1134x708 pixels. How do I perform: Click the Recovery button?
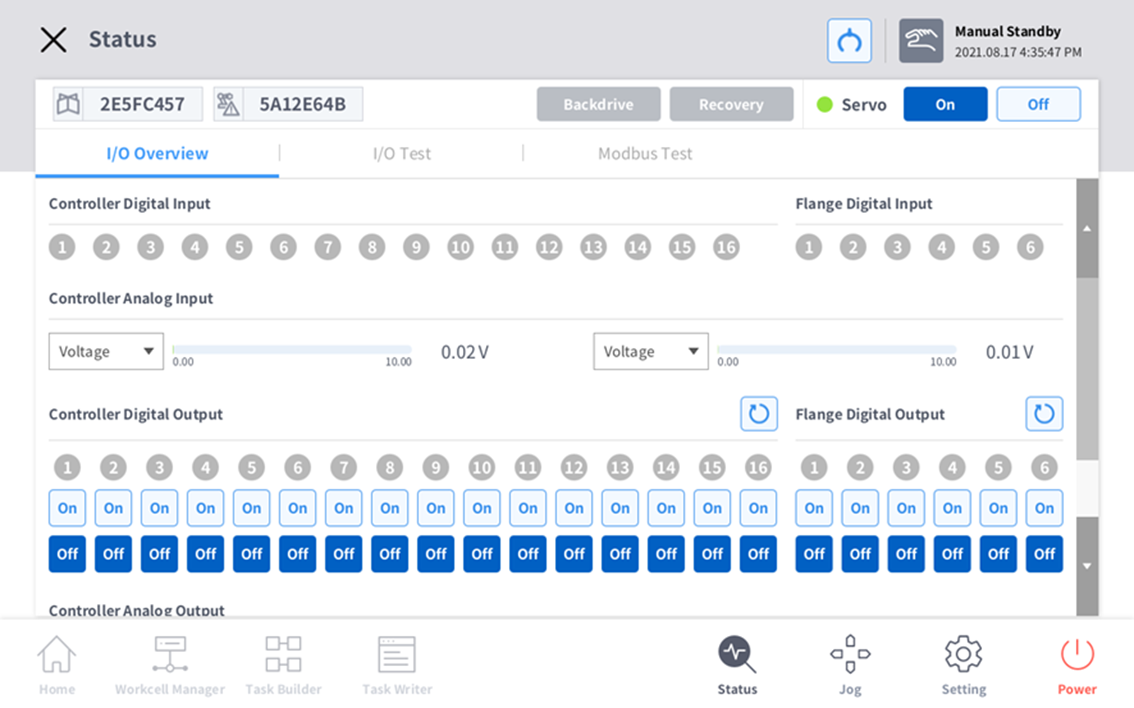coord(731,104)
